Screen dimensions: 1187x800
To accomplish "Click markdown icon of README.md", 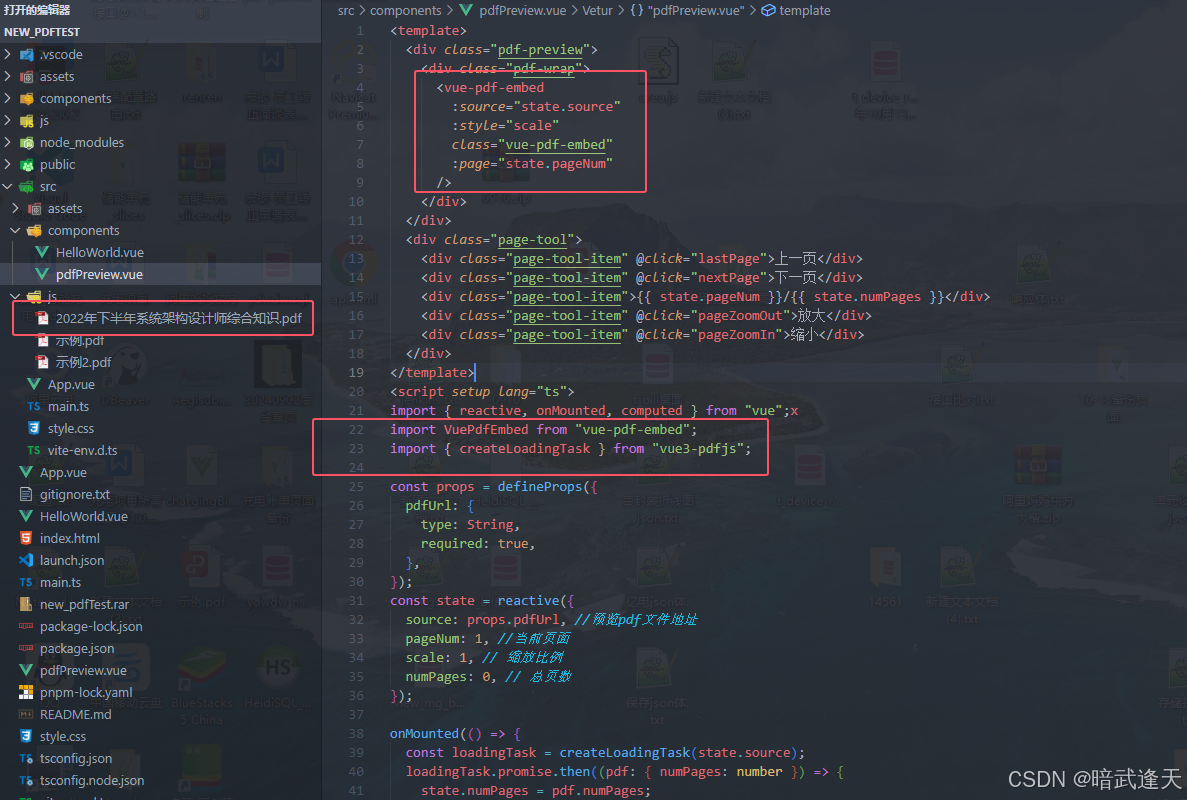I will coord(26,714).
